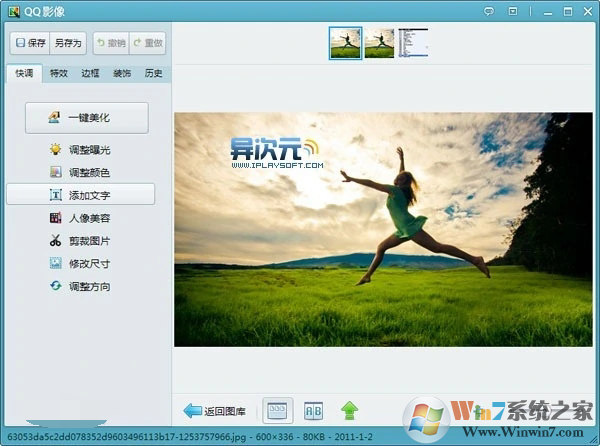The image size is (600, 446).
Task: Click the 另存为 save as button
Action: point(68,43)
